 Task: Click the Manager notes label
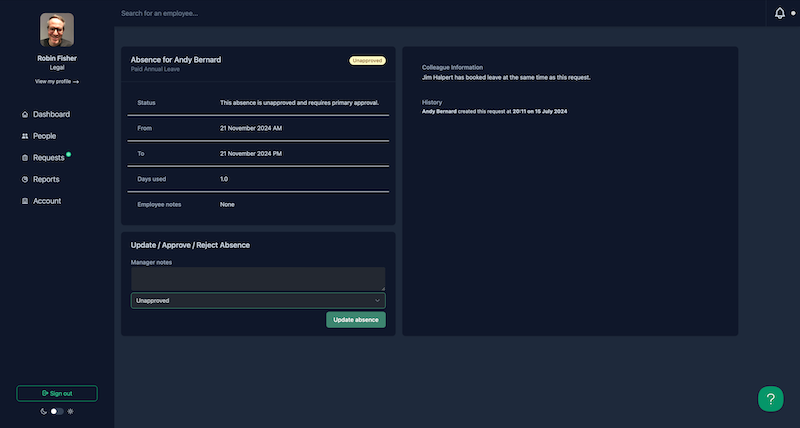pyautogui.click(x=151, y=262)
